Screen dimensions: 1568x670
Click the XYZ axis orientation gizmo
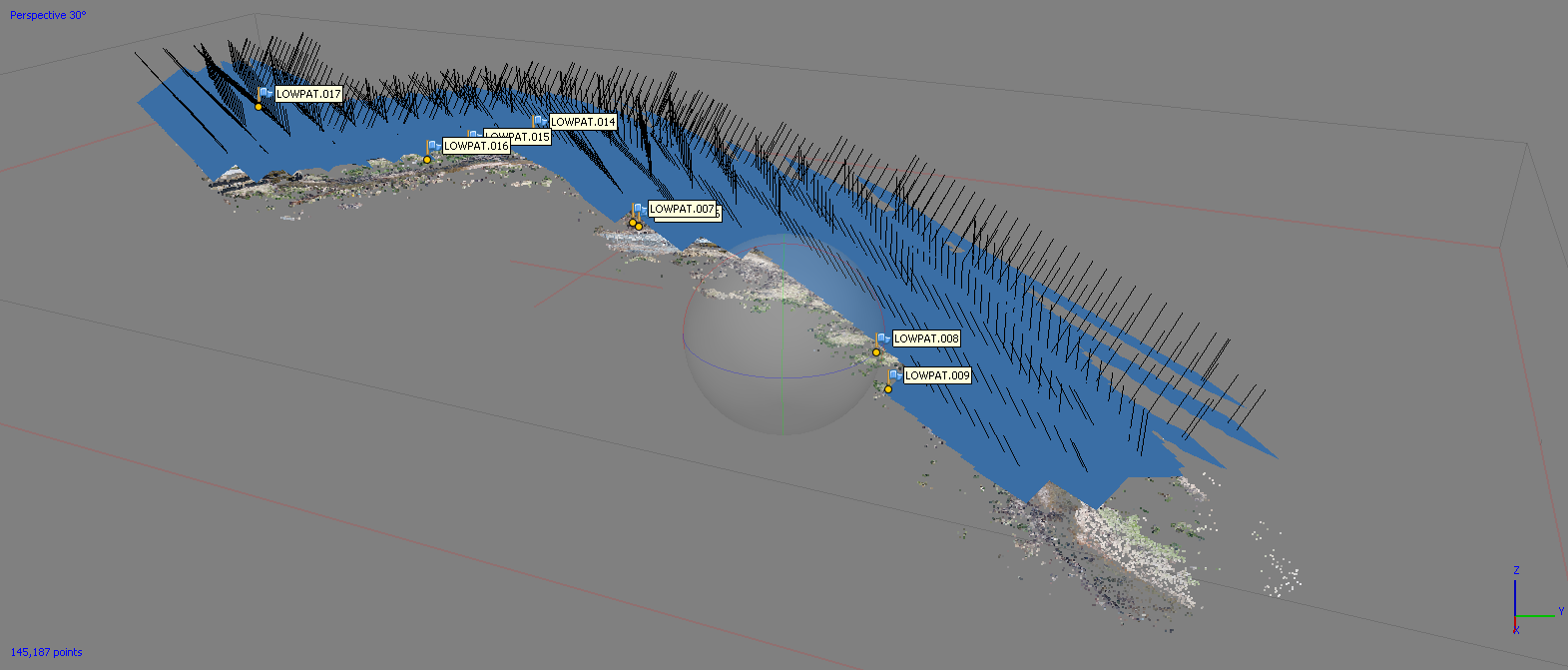1537,600
